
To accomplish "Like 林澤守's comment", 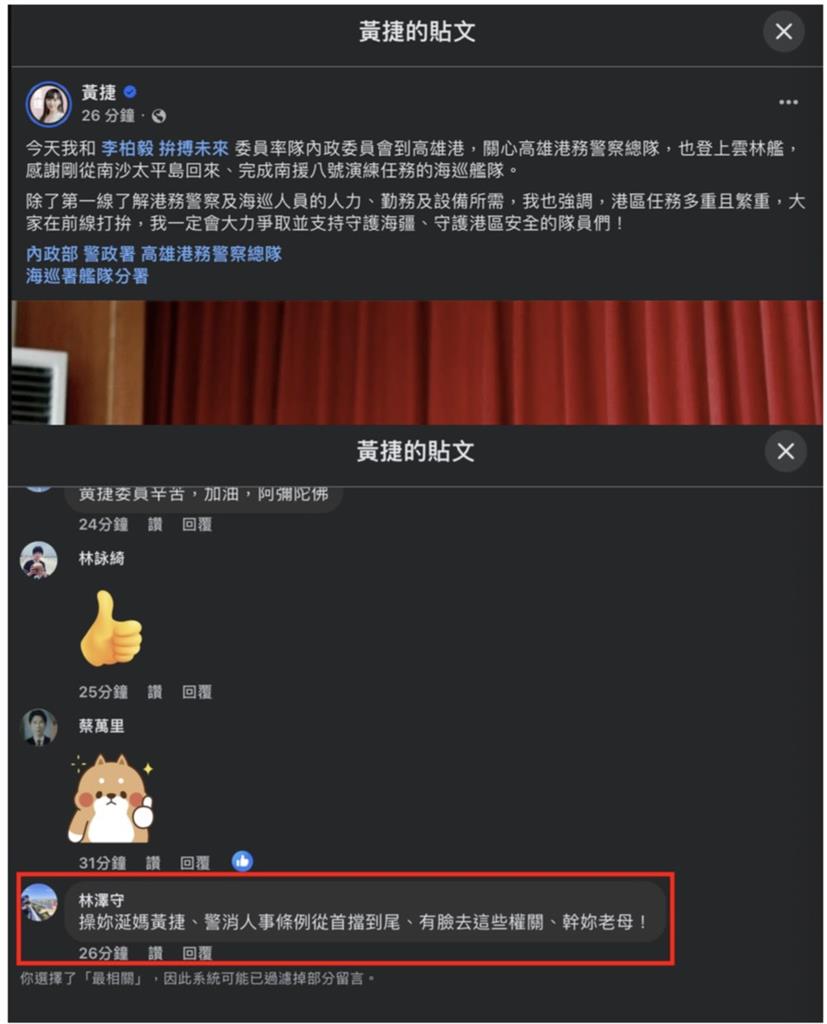I will click(155, 953).
